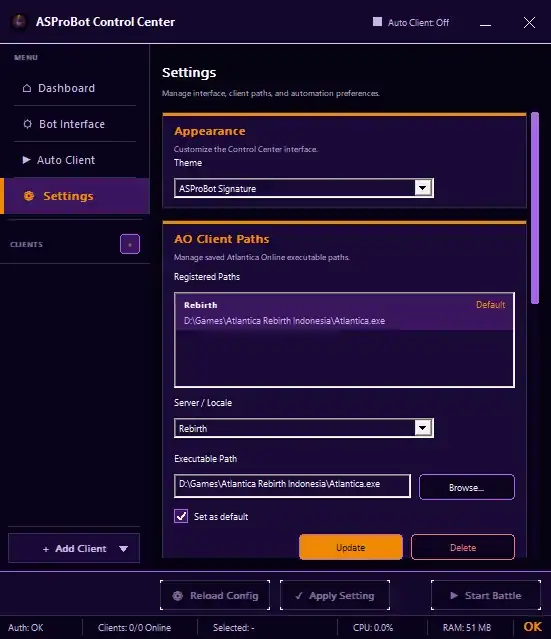
Task: Click the Executable Path input field
Action: pos(292,485)
